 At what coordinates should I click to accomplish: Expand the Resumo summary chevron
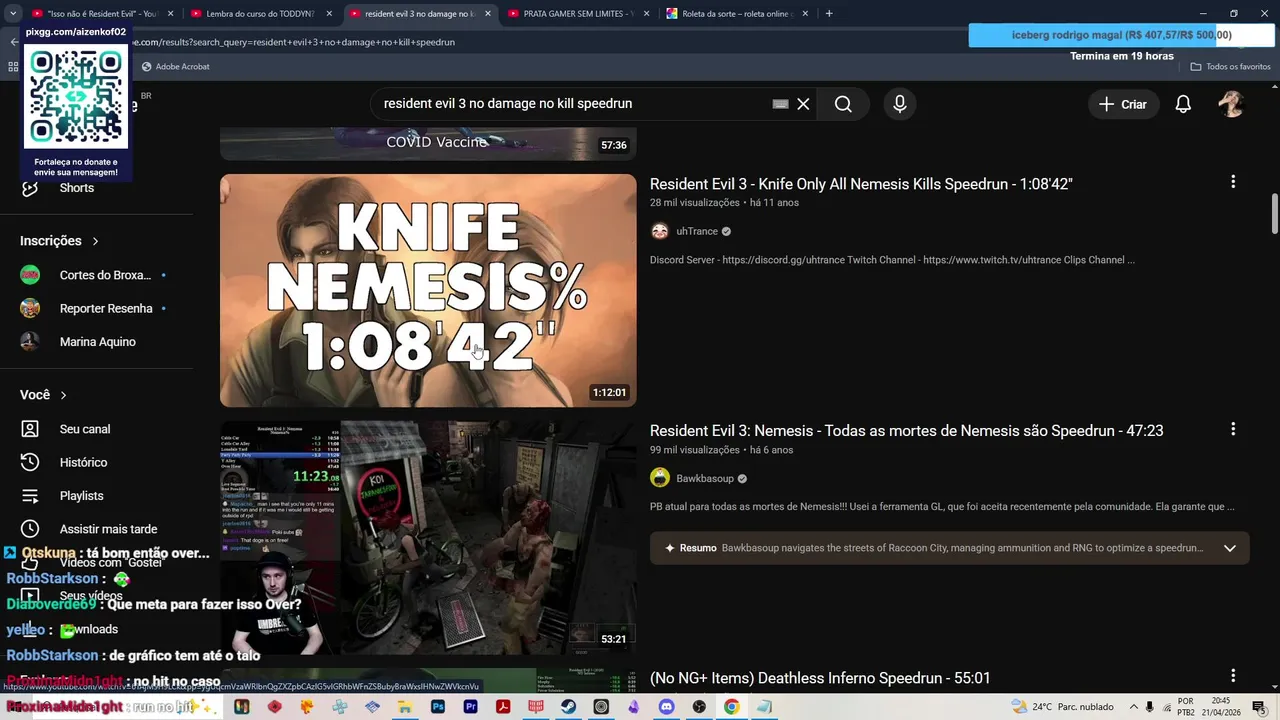tap(1230, 548)
